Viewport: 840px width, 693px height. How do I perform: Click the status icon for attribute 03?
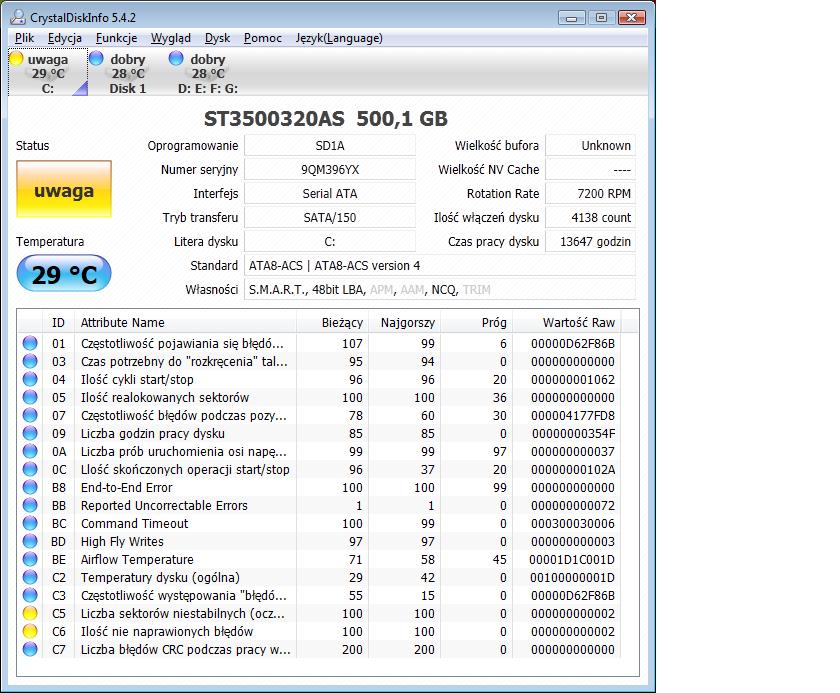click(x=30, y=361)
